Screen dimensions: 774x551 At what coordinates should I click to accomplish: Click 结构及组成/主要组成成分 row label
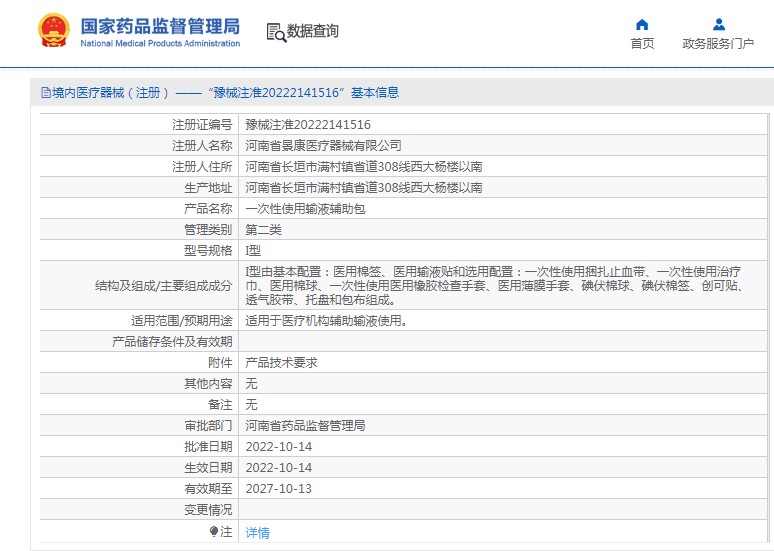point(163,285)
